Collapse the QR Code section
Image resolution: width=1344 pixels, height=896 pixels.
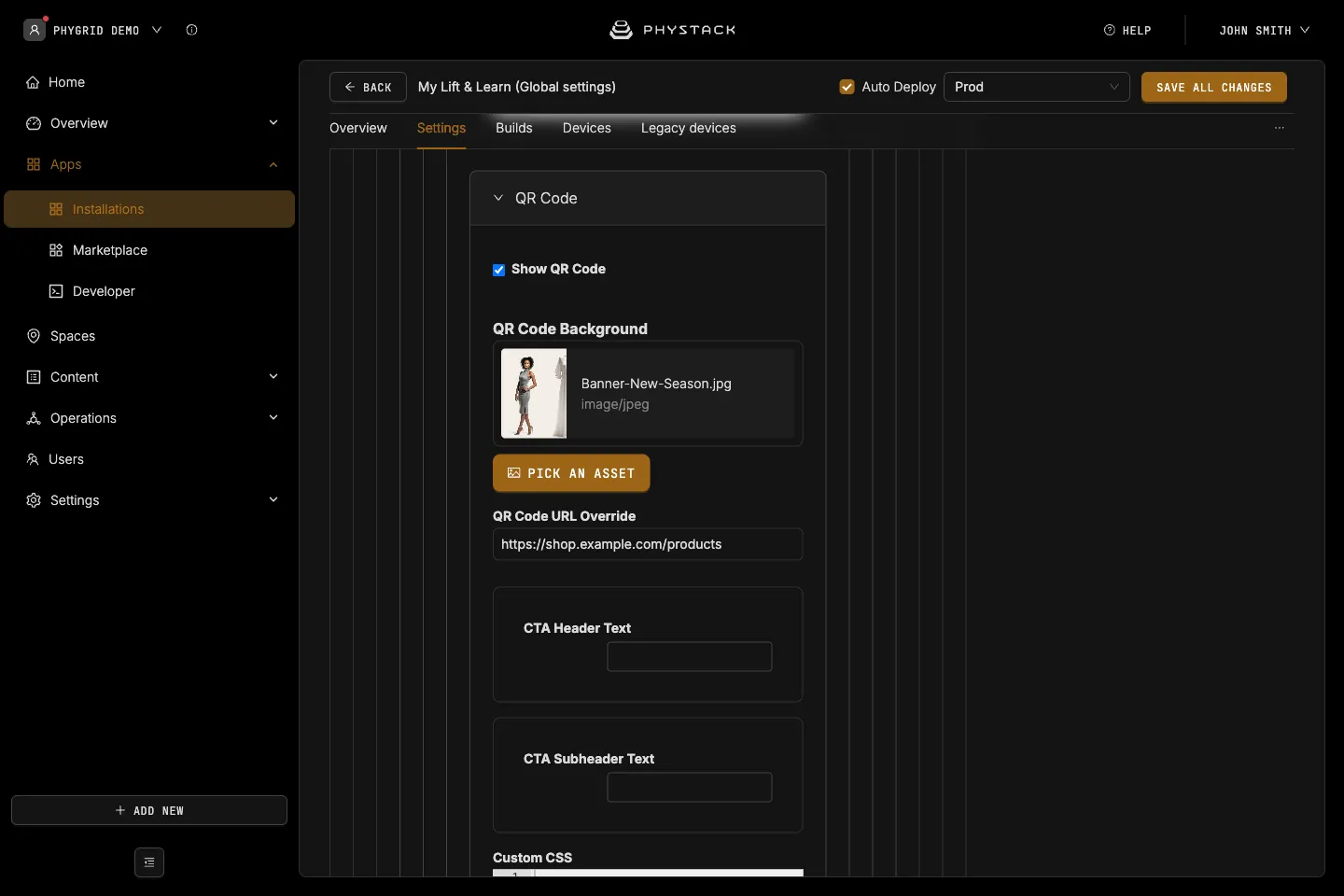coord(498,198)
